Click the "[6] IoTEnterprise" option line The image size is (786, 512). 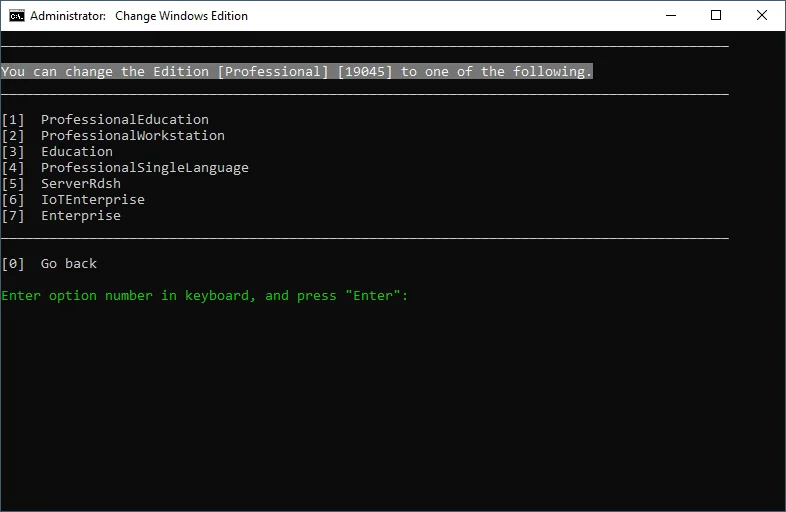tap(73, 200)
